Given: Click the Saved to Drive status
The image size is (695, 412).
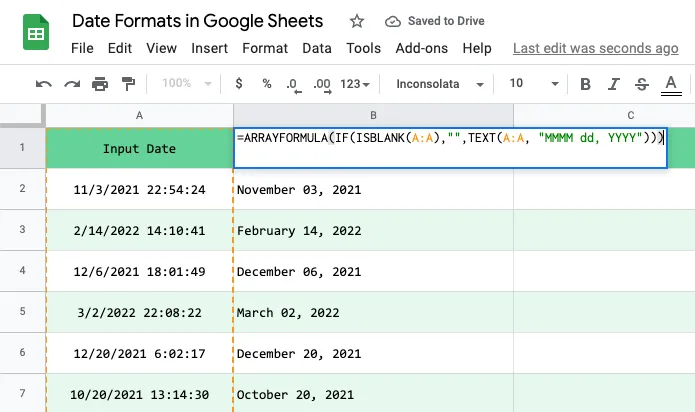Looking at the screenshot, I should click(x=435, y=21).
